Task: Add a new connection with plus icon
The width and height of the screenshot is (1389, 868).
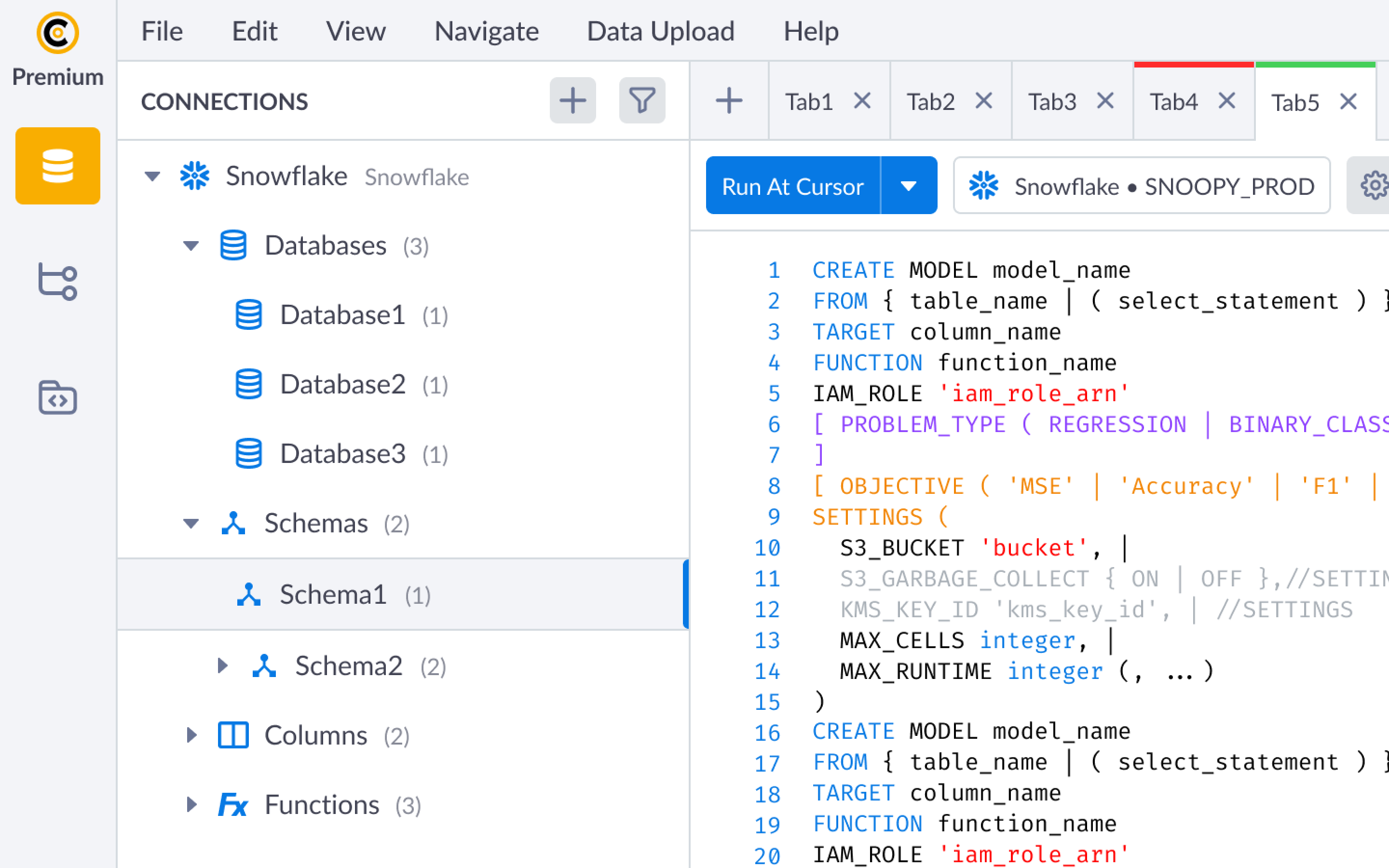Action: pos(572,100)
